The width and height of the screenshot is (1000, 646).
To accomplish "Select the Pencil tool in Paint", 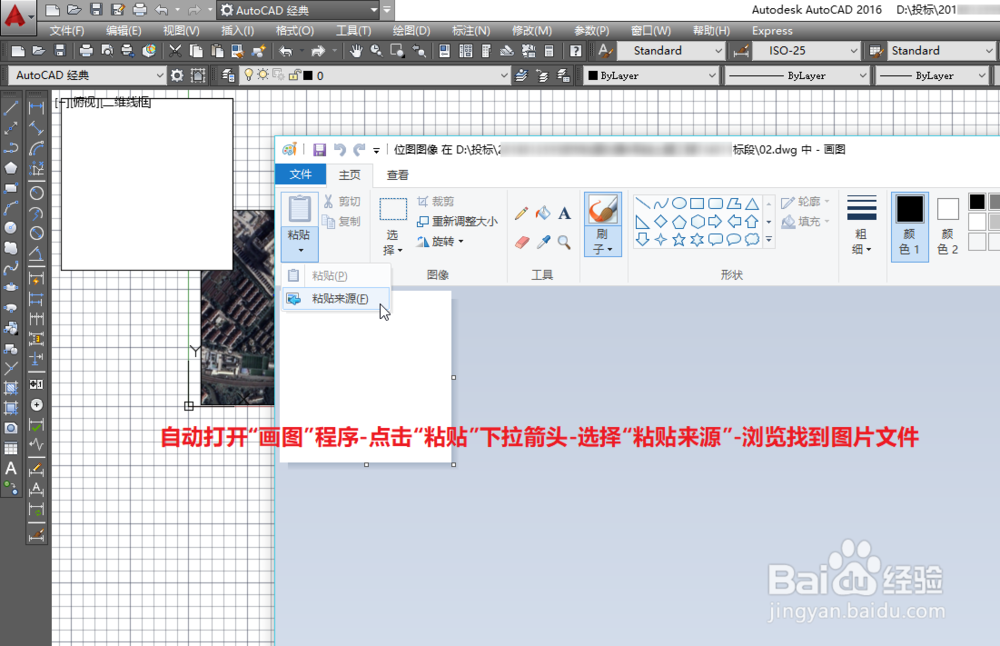I will (x=521, y=213).
